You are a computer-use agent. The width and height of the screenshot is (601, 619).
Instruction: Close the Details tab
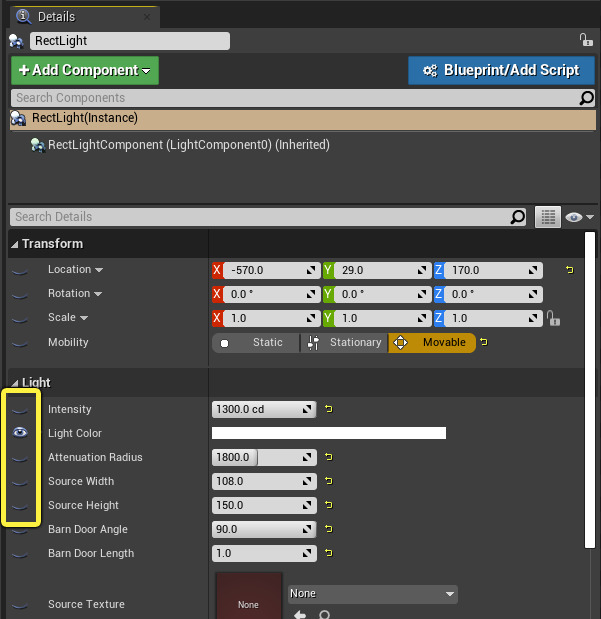[x=146, y=17]
